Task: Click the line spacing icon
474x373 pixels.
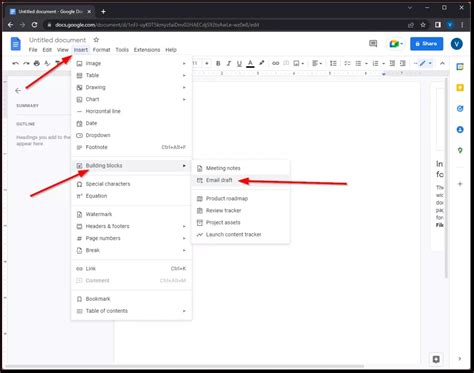Action: click(333, 63)
